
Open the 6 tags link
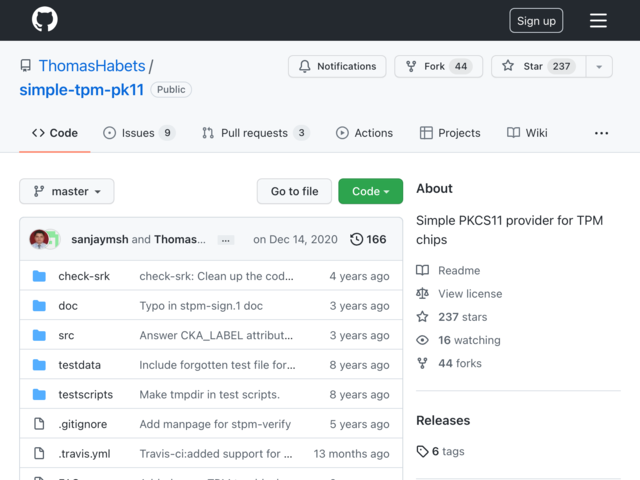point(448,451)
